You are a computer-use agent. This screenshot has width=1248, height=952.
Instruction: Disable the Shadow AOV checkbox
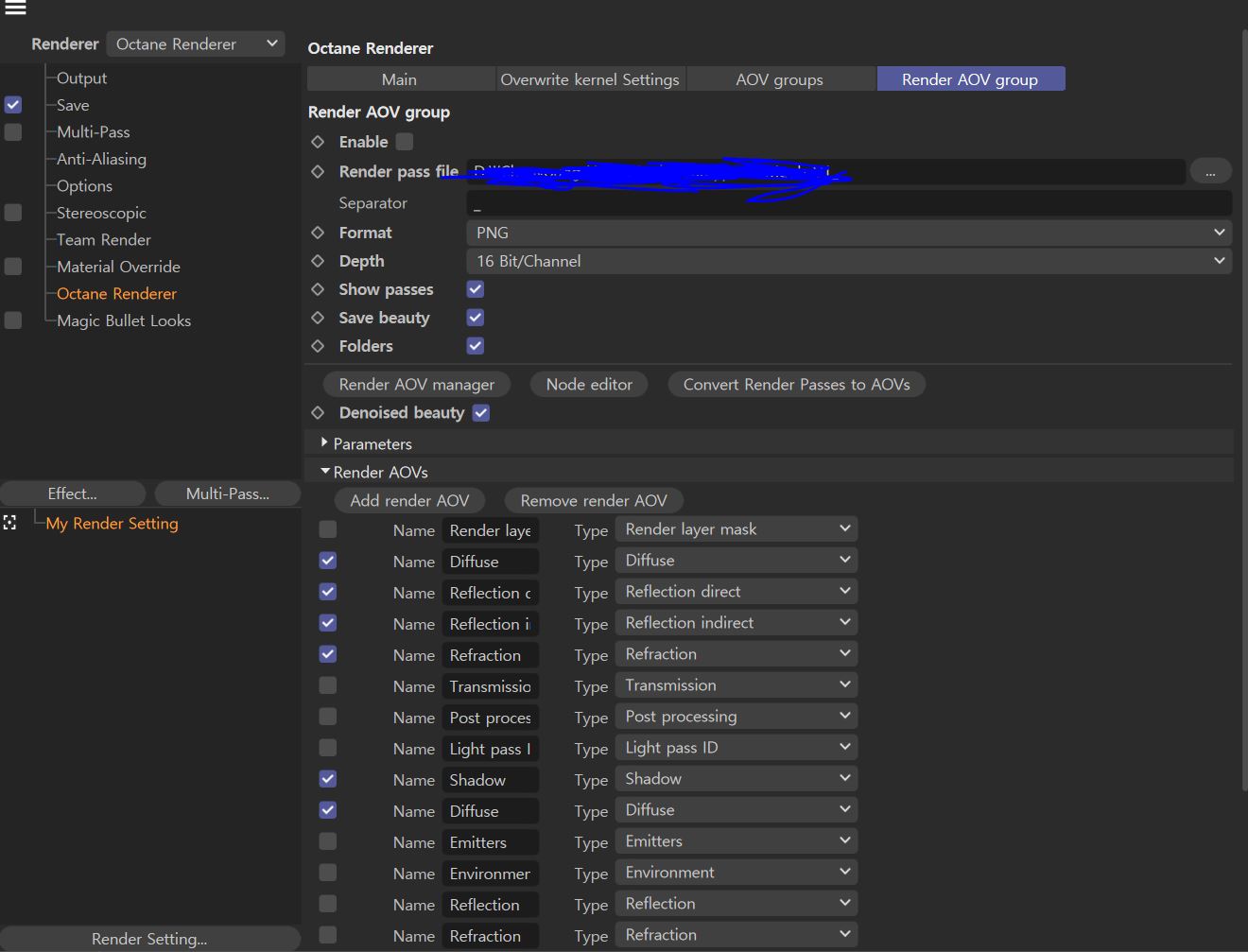[x=328, y=779]
